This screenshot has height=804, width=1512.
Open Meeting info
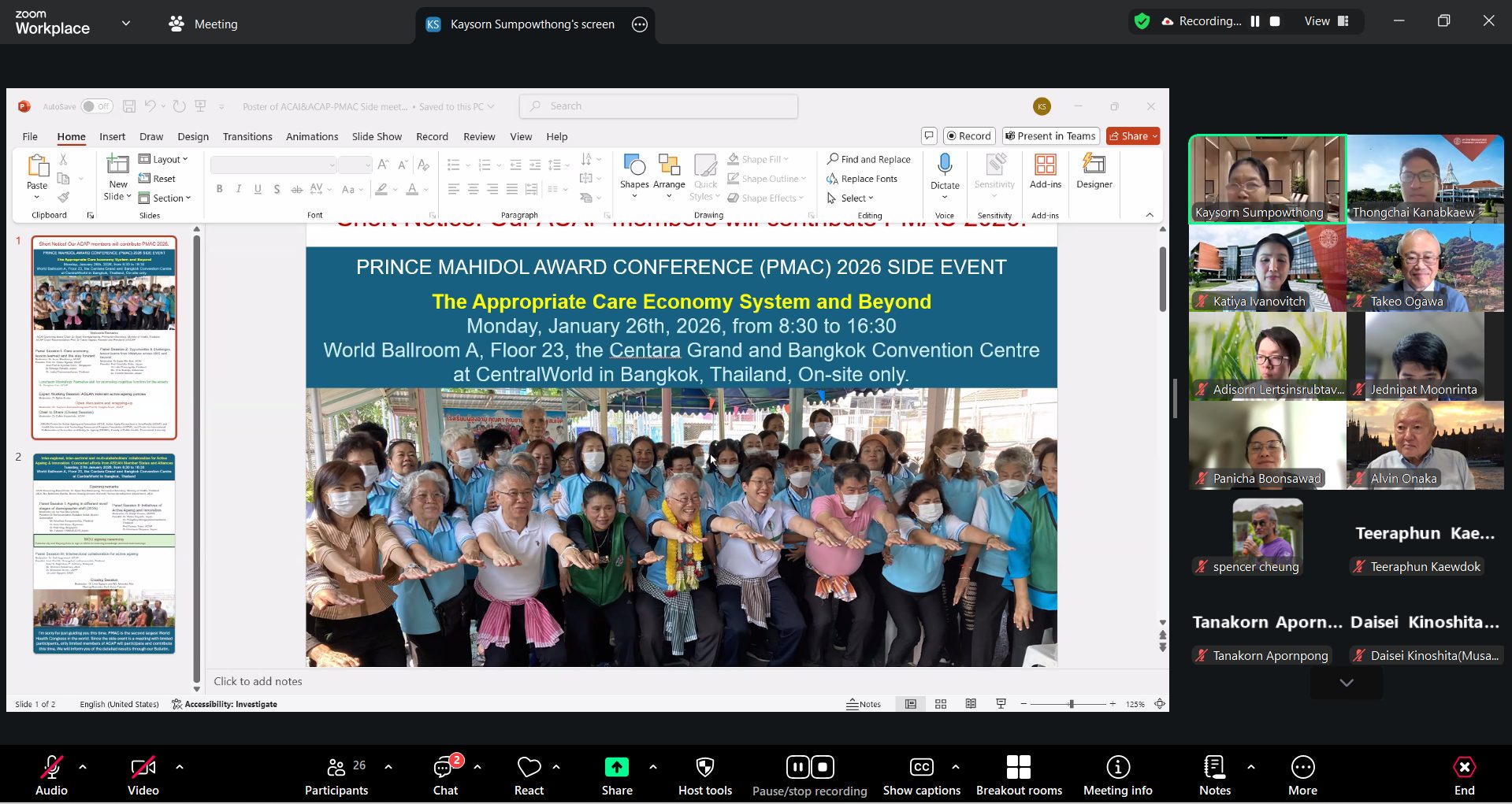pyautogui.click(x=1117, y=776)
